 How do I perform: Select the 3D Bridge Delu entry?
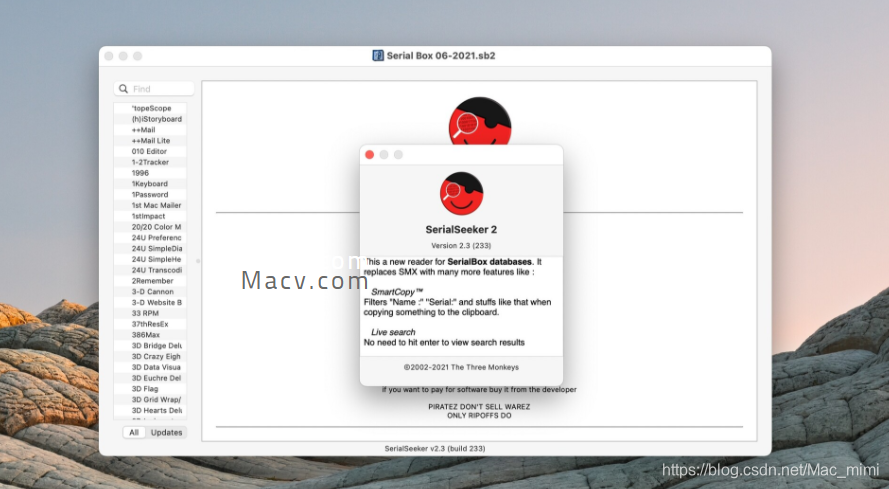150,345
